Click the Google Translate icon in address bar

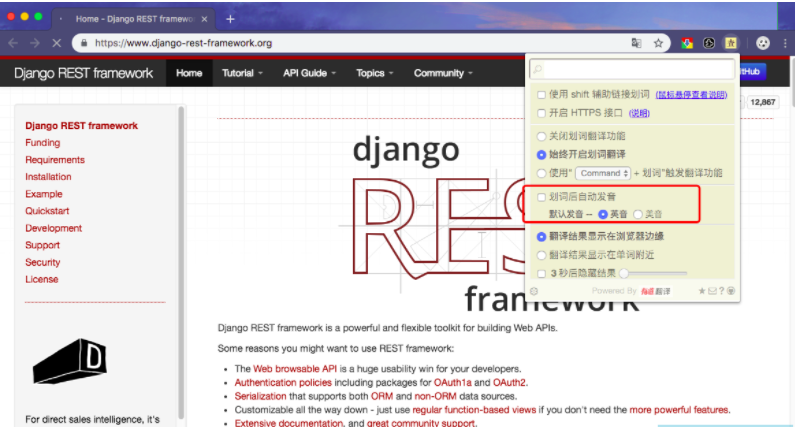pyautogui.click(x=636, y=43)
